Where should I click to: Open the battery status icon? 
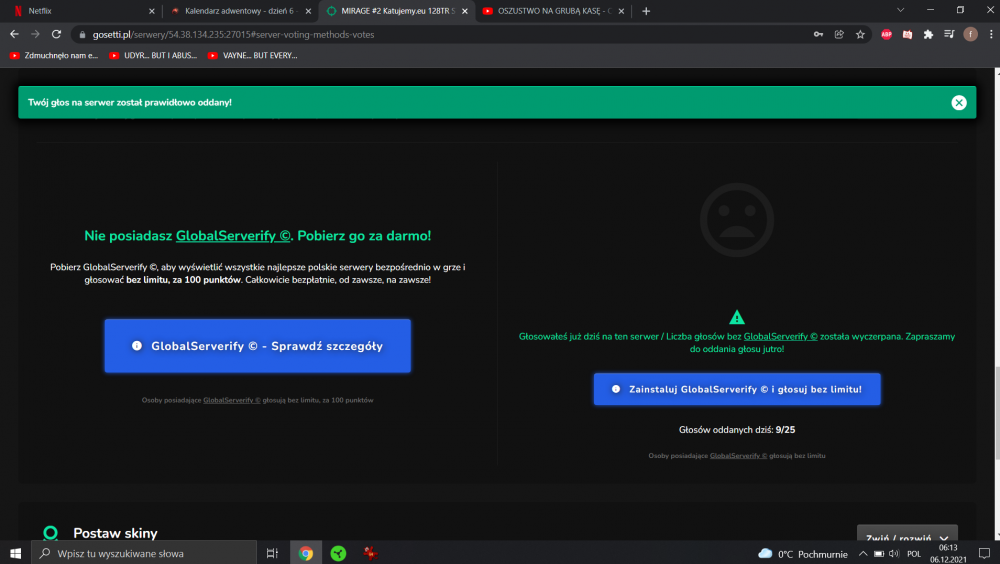879,554
